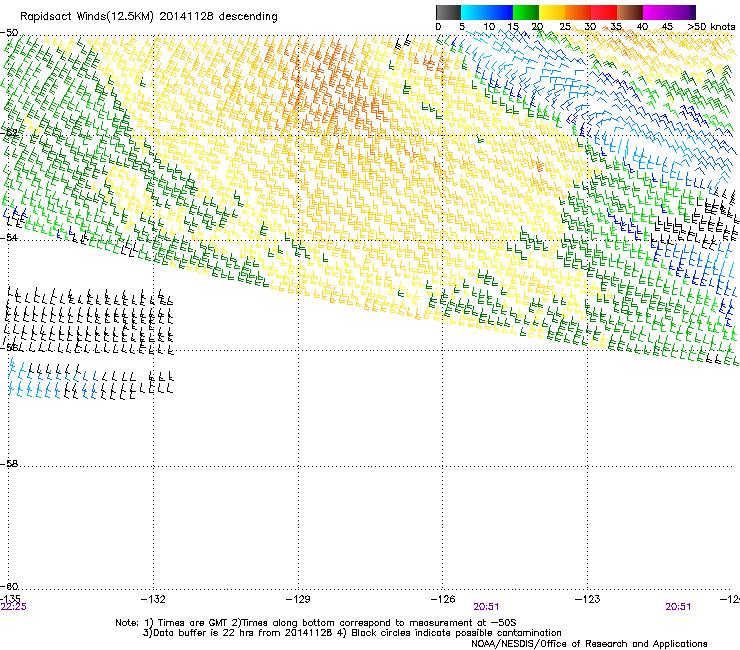Click the '-132' longitude label
740x650 pixels.
153,599
